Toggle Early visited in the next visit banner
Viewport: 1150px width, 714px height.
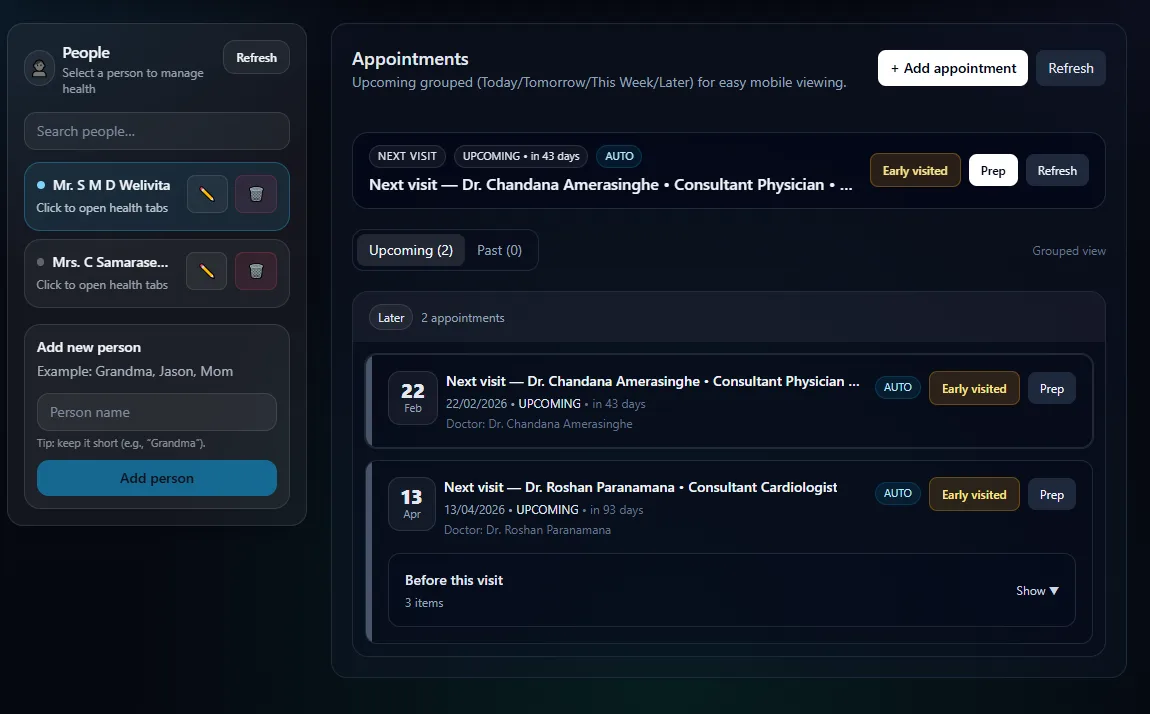915,171
